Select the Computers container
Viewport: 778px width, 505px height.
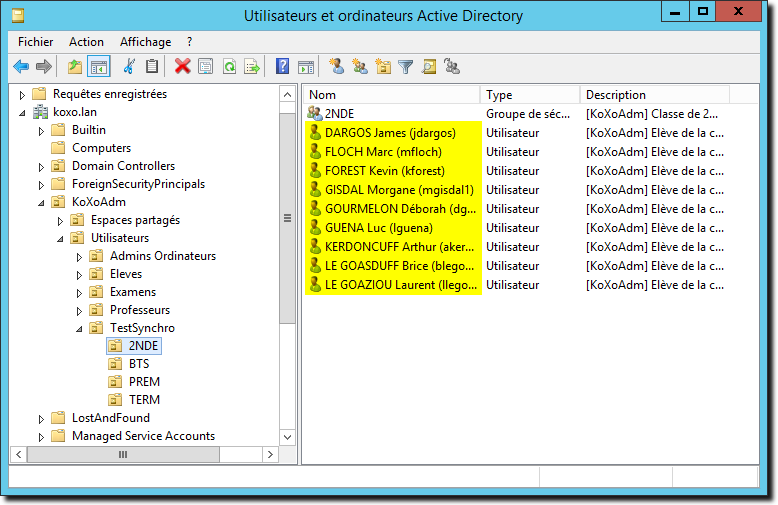pos(101,148)
